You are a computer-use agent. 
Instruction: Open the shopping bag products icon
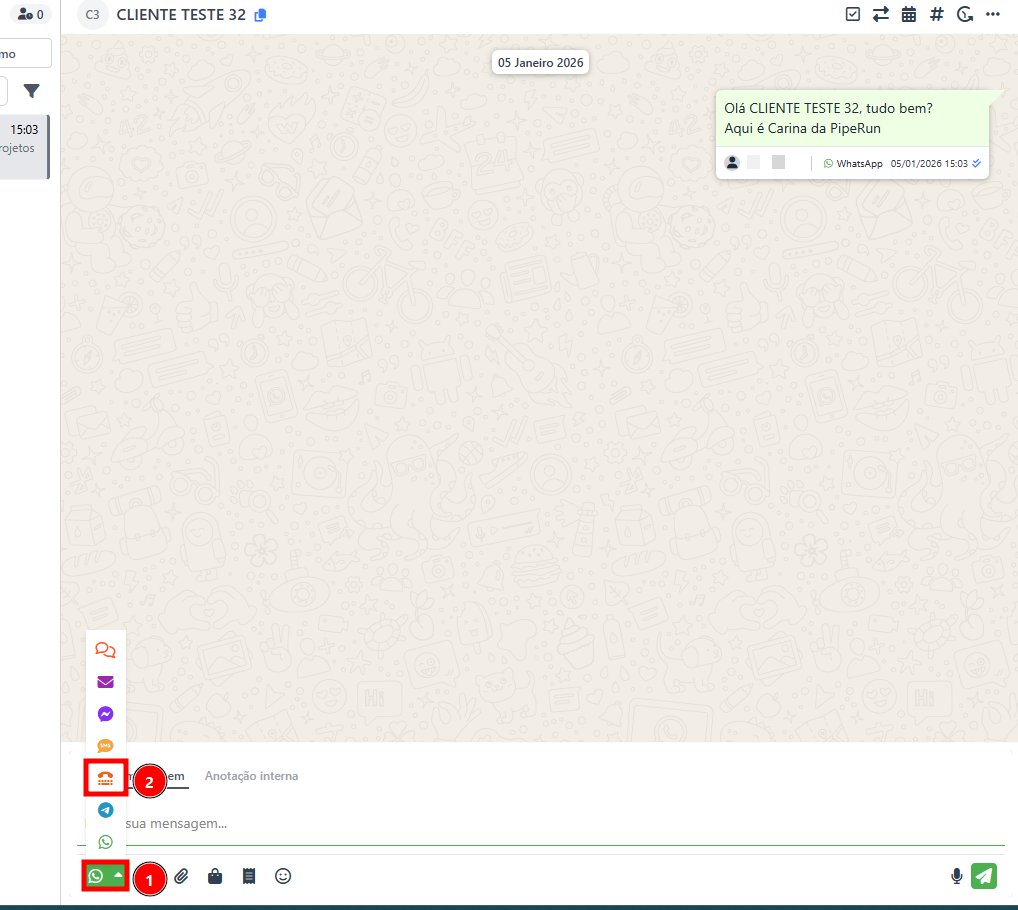pos(215,877)
